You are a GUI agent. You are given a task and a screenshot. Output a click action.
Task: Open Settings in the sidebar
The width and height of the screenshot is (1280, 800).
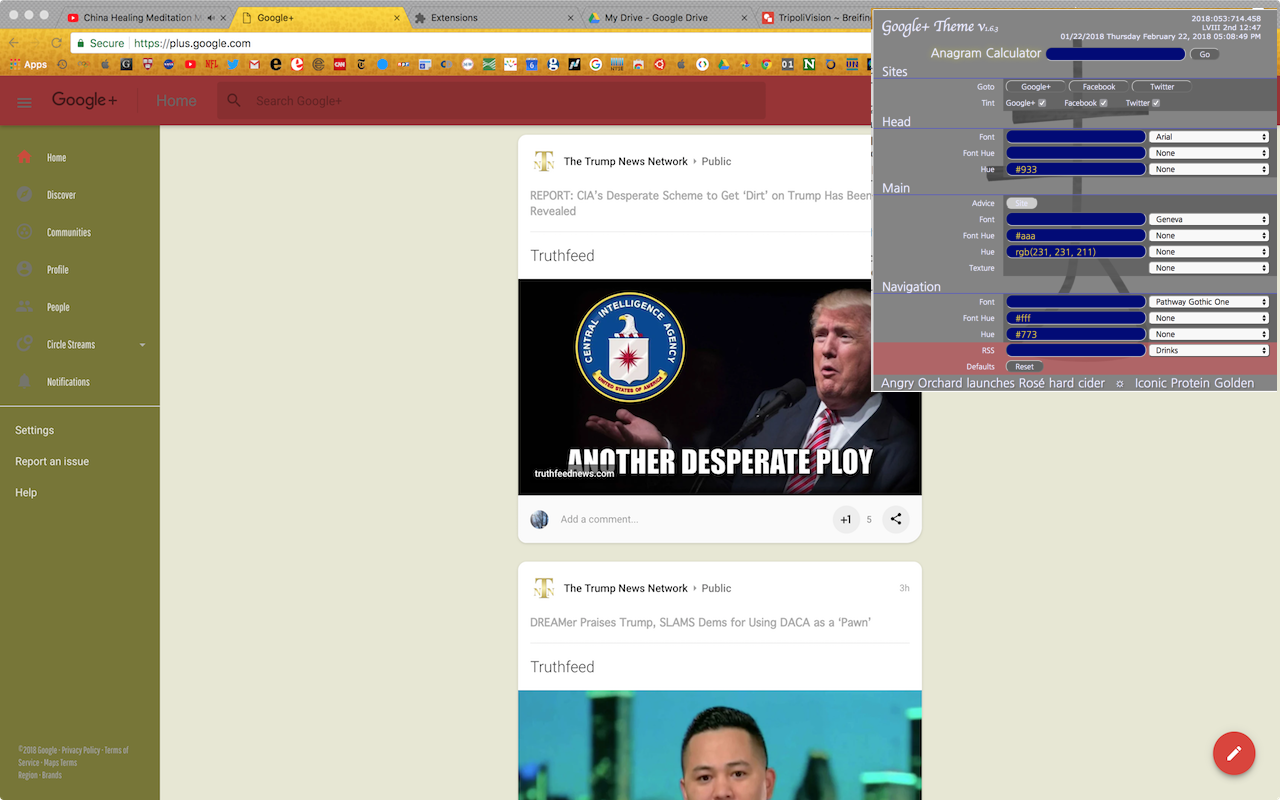pyautogui.click(x=34, y=430)
